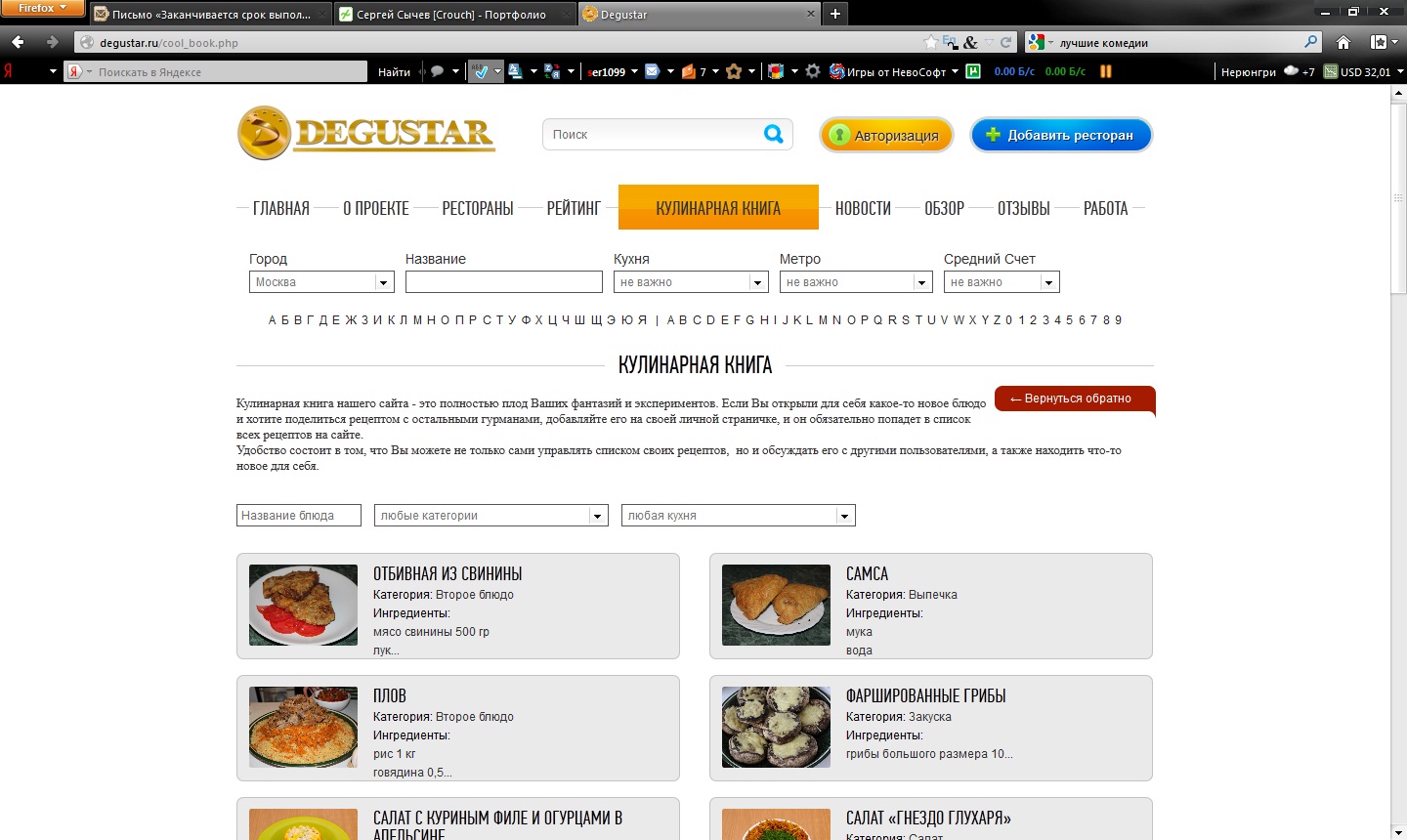Click the site search magnifier icon
Screen dimensions: 1407x840
[x=773, y=134]
